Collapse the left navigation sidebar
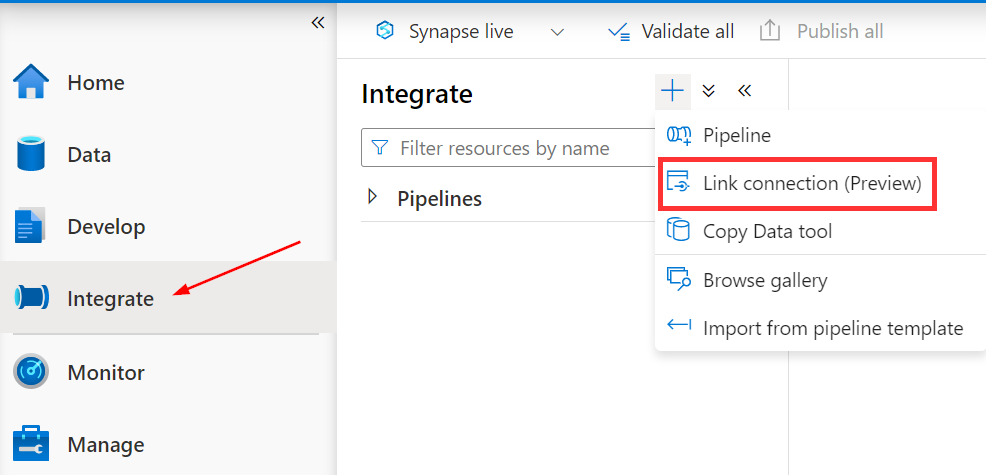Screen dimensions: 986x475 tap(318, 22)
